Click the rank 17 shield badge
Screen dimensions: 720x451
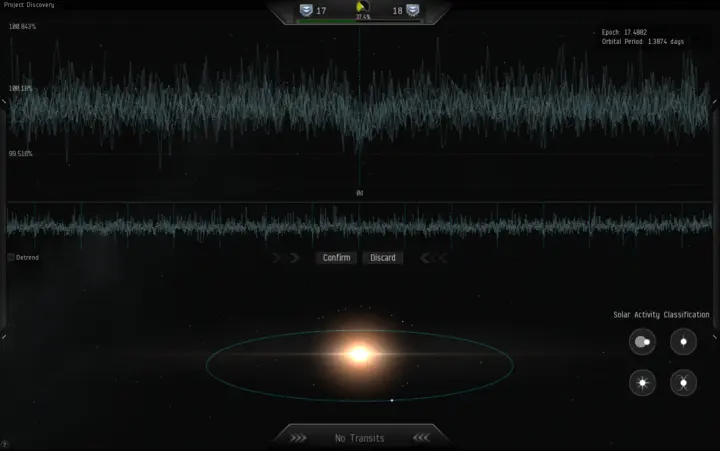click(306, 10)
